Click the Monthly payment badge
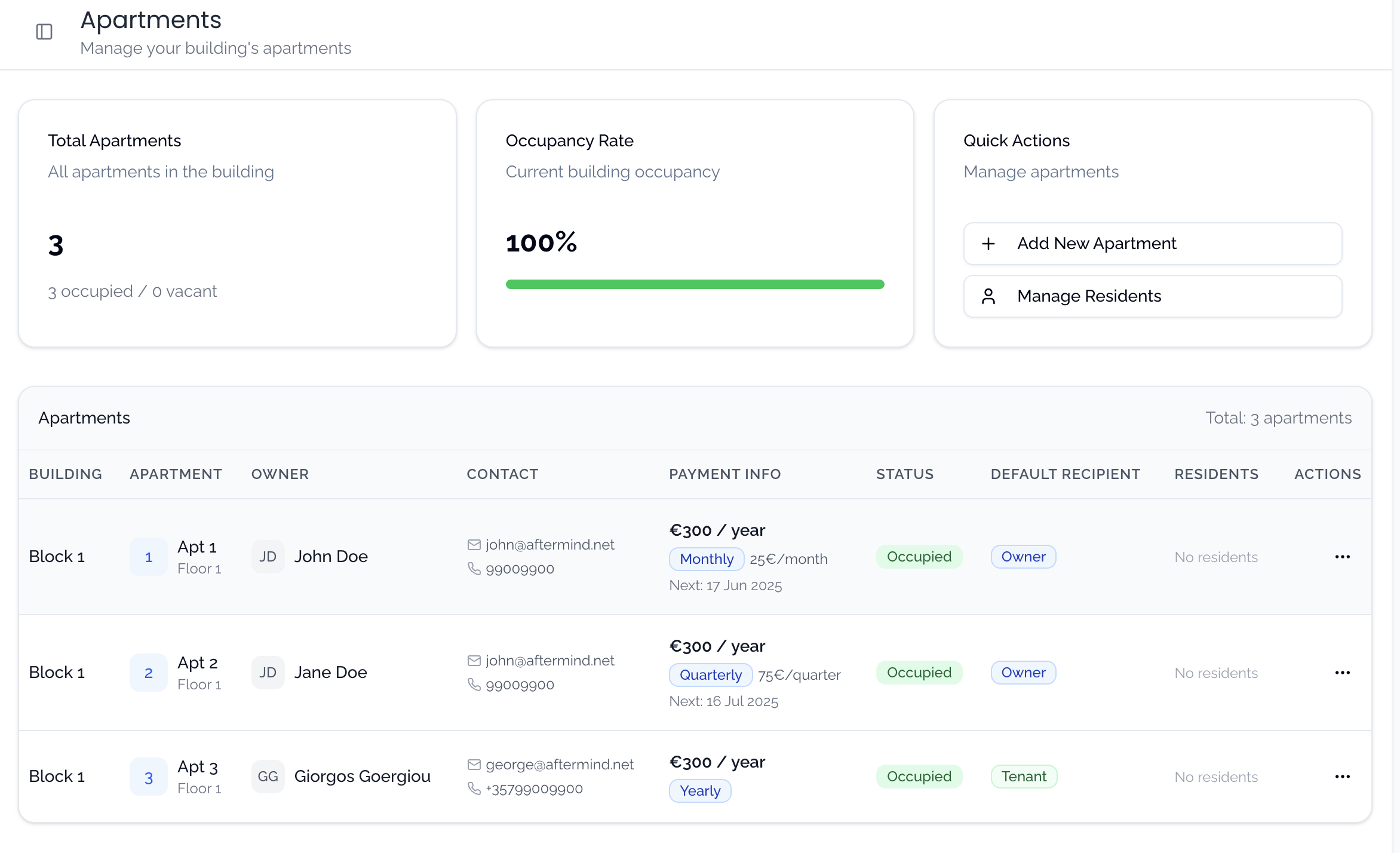The width and height of the screenshot is (1400, 853). pos(707,559)
